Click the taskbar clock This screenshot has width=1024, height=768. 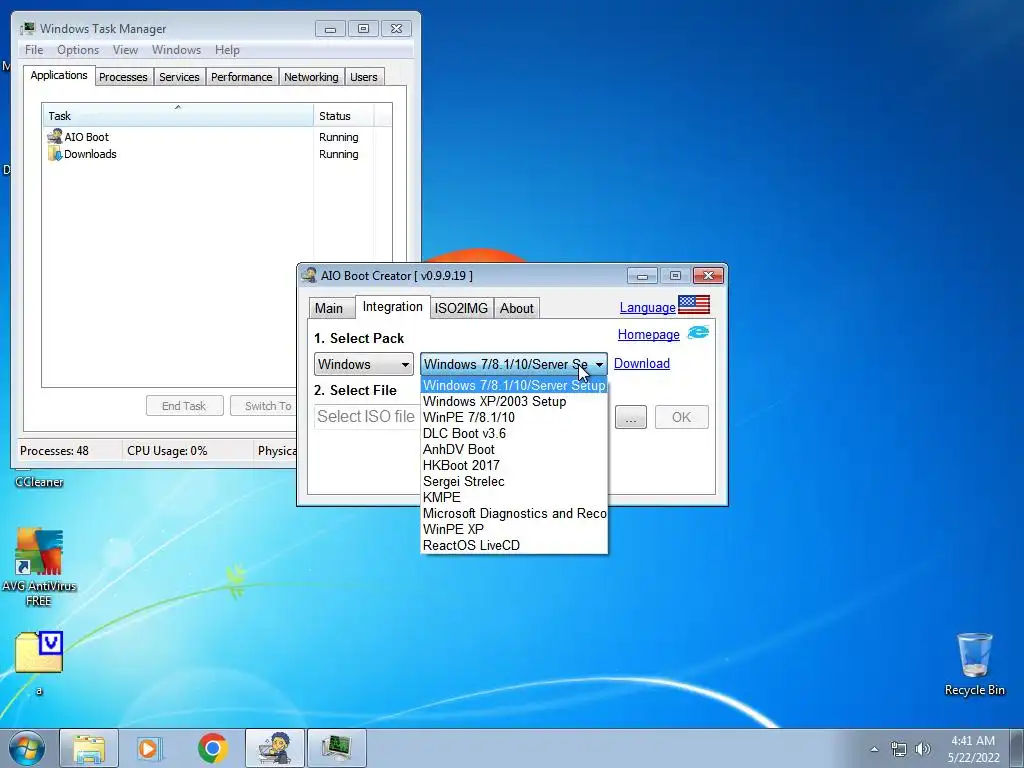(x=973, y=748)
